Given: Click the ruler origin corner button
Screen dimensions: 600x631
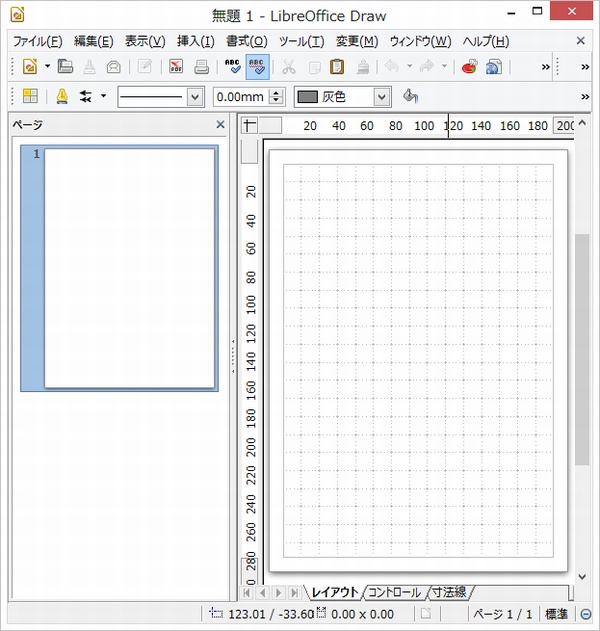Looking at the screenshot, I should click(x=249, y=126).
